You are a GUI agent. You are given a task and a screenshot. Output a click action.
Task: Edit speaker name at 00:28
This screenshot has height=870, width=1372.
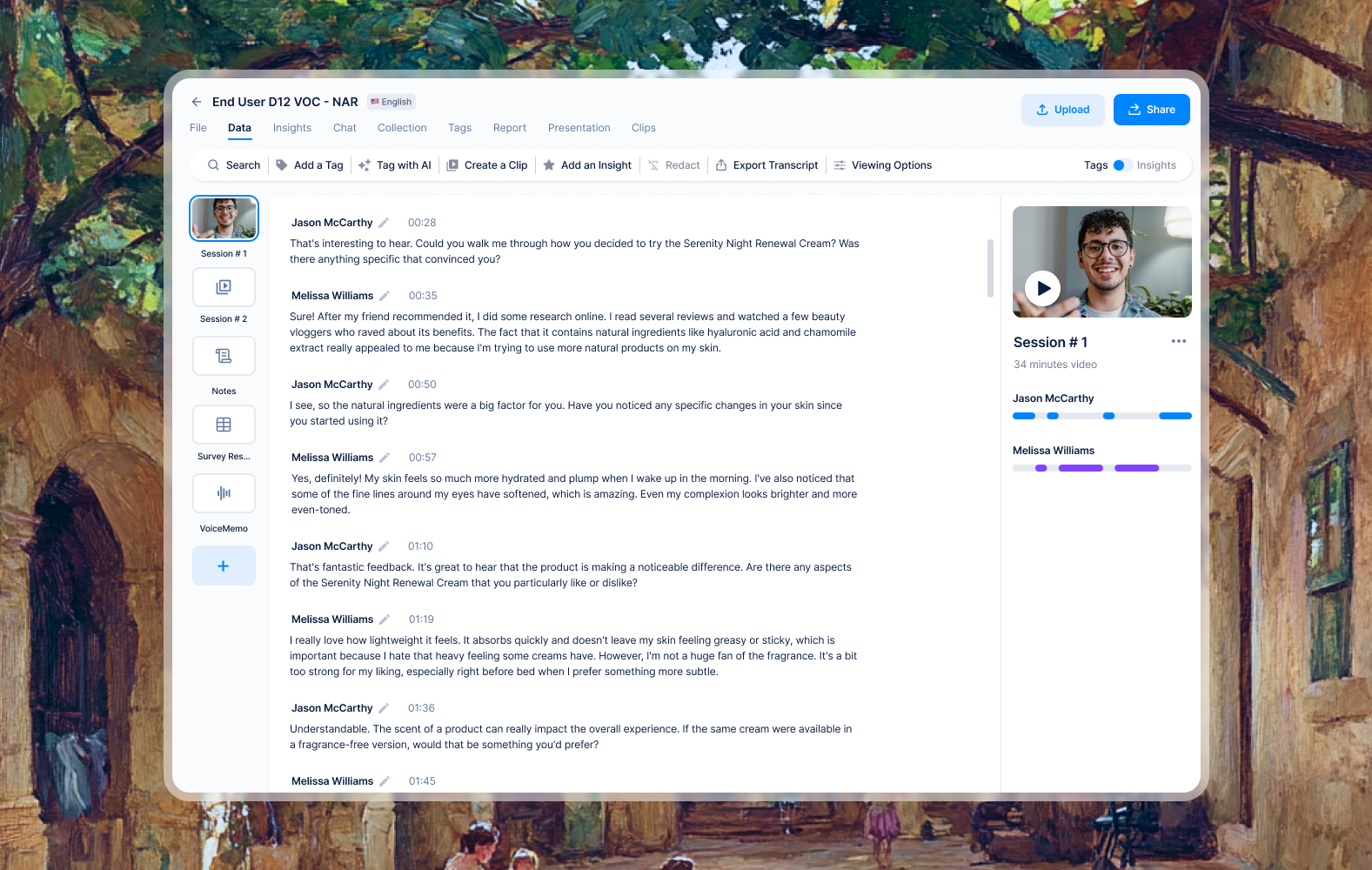pyautogui.click(x=384, y=223)
